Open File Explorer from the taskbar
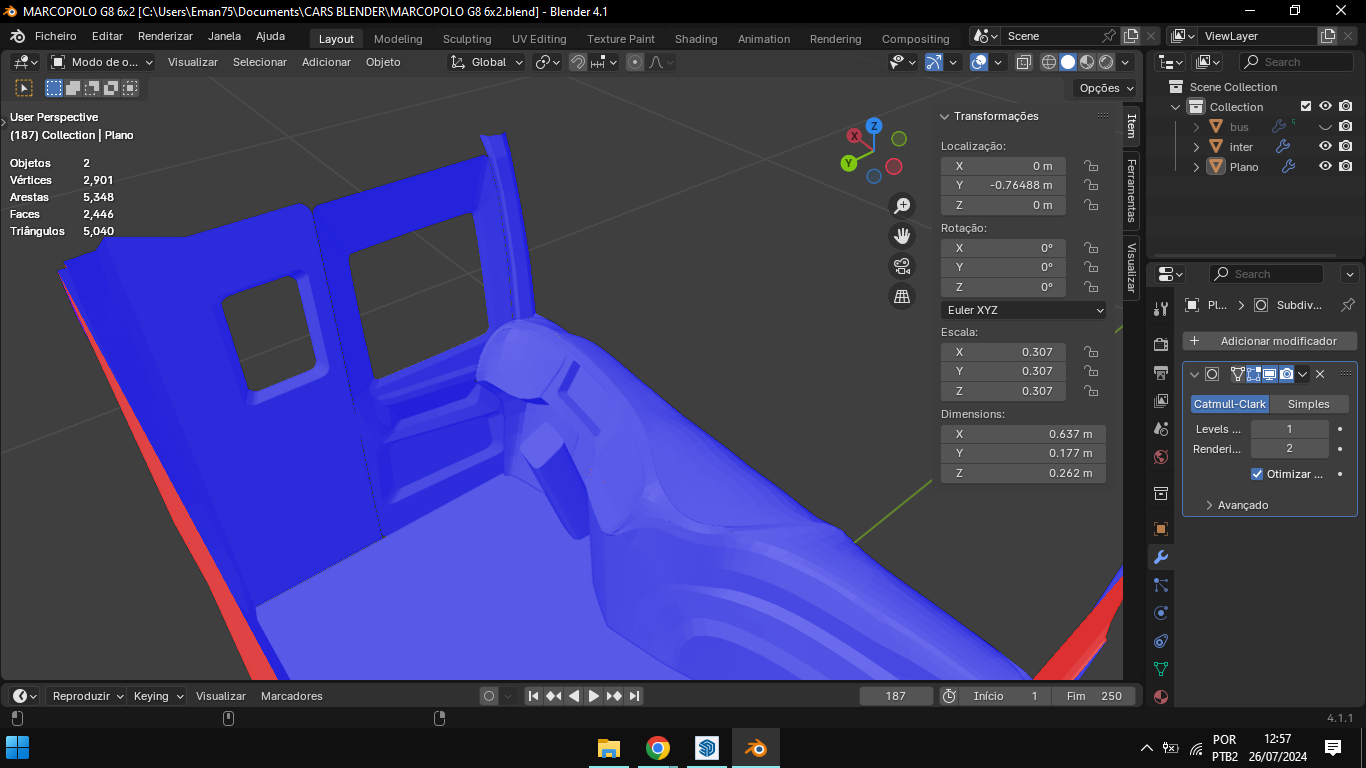Viewport: 1366px width, 768px height. click(608, 748)
